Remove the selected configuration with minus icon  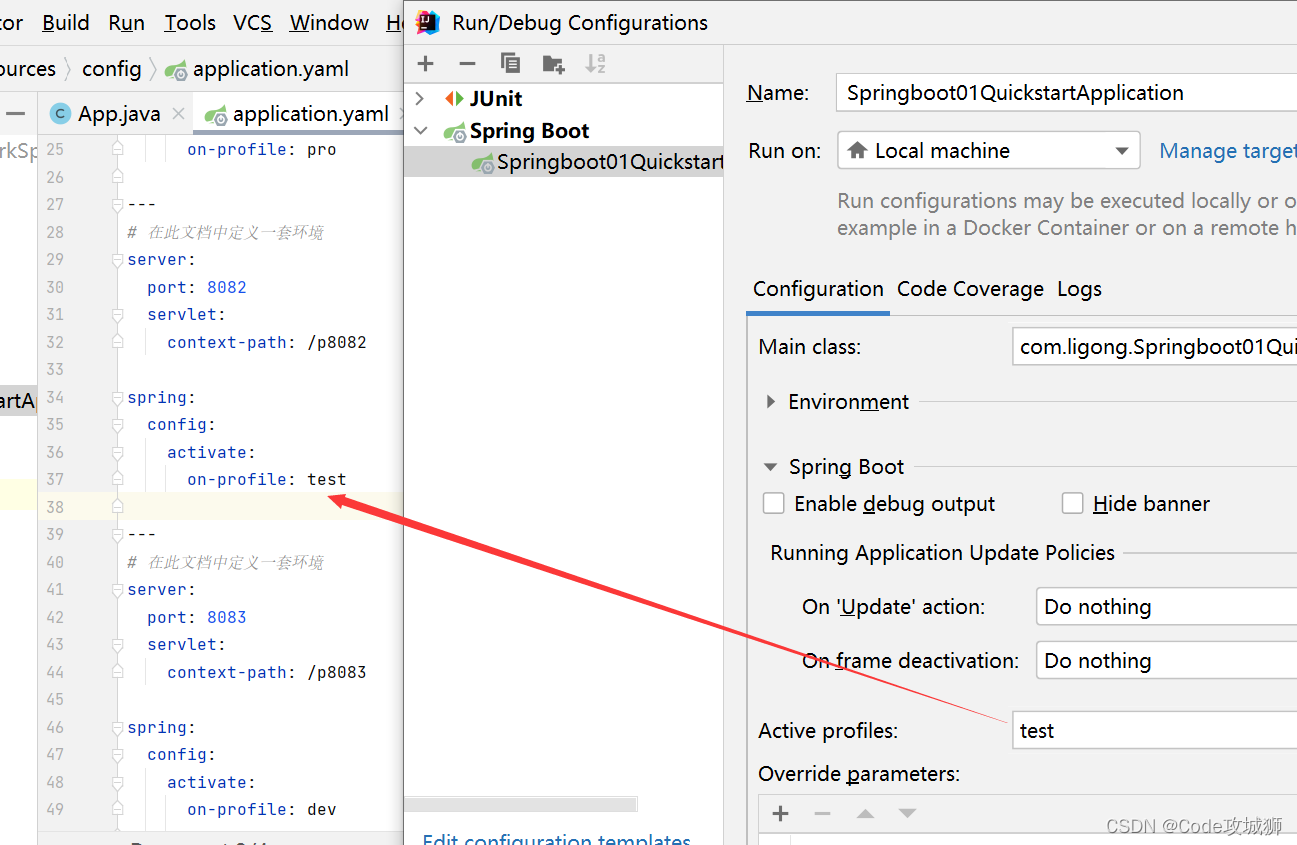[x=467, y=64]
